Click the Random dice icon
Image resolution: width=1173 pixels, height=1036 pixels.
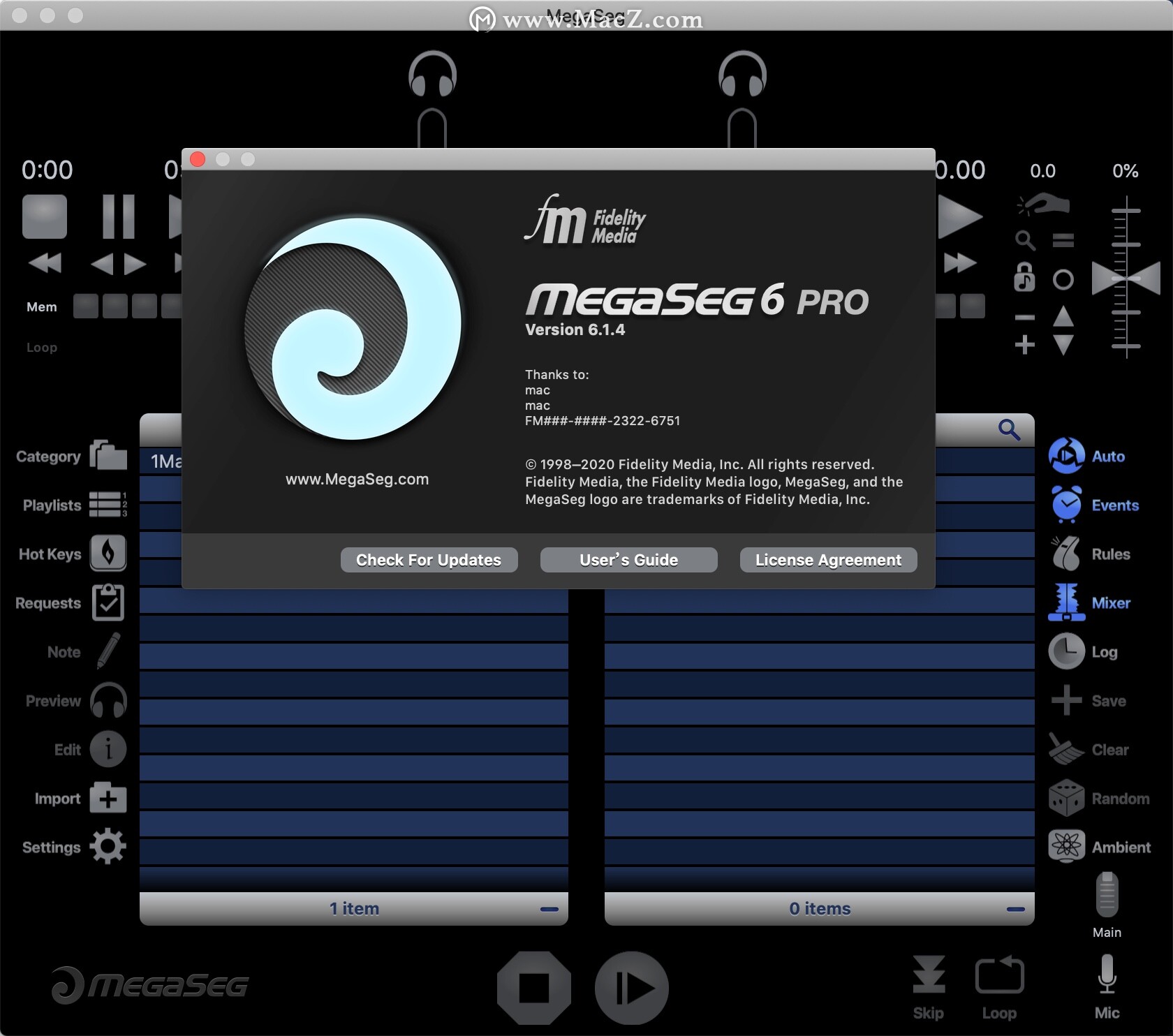tap(1066, 798)
